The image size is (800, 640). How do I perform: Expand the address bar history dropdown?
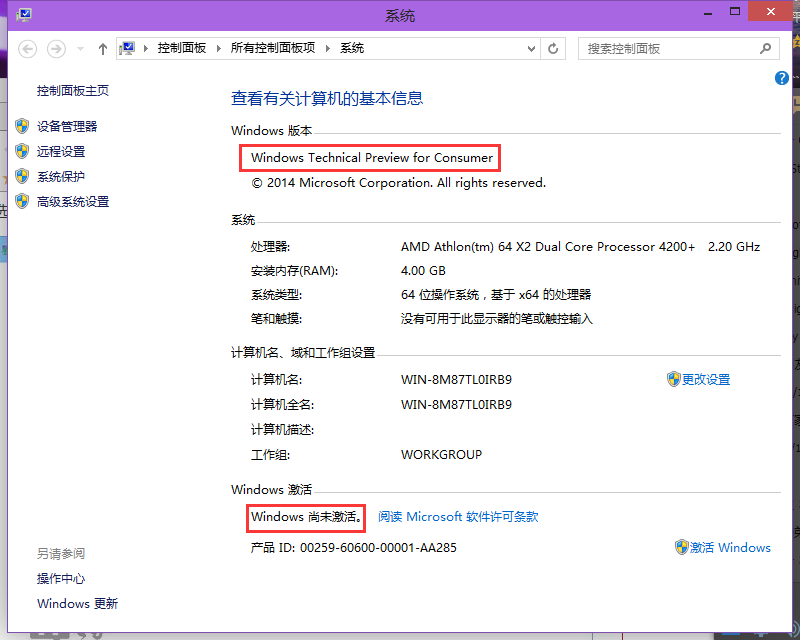531,48
